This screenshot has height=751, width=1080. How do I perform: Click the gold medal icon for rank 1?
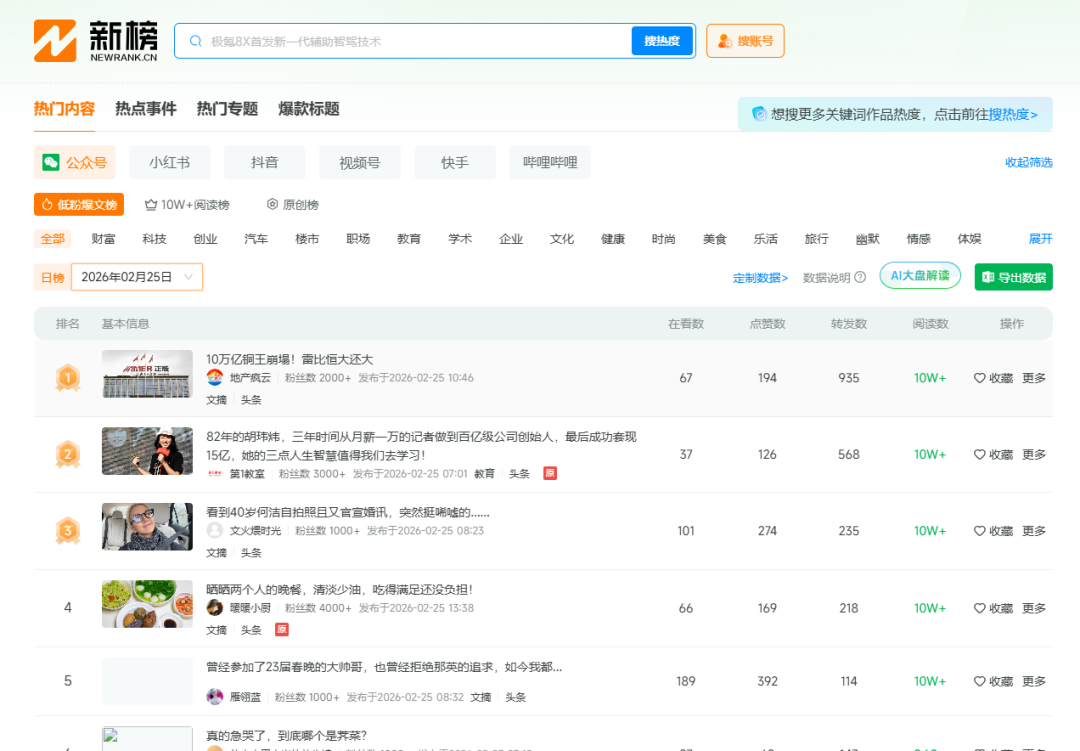pos(67,378)
